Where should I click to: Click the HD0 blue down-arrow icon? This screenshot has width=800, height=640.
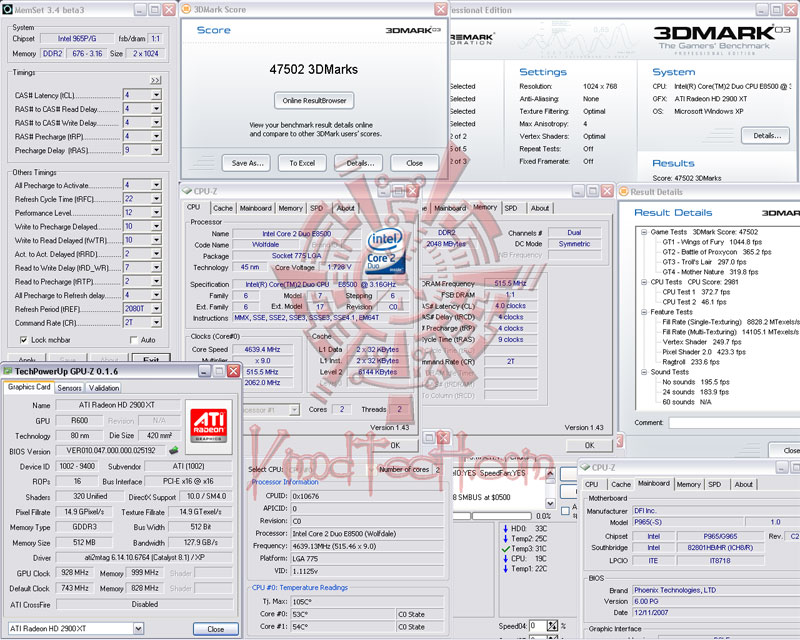pos(506,529)
